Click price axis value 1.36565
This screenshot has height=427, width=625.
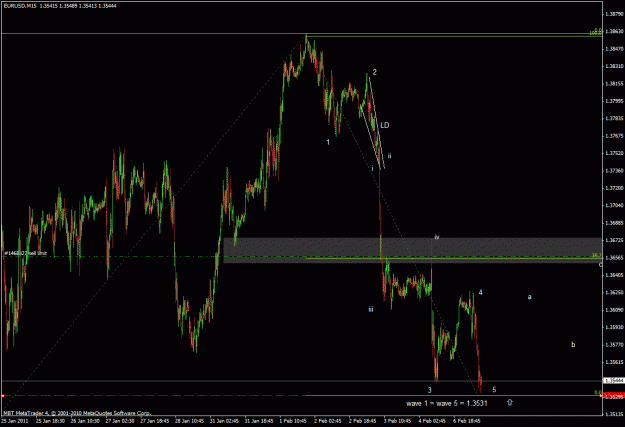point(614,258)
